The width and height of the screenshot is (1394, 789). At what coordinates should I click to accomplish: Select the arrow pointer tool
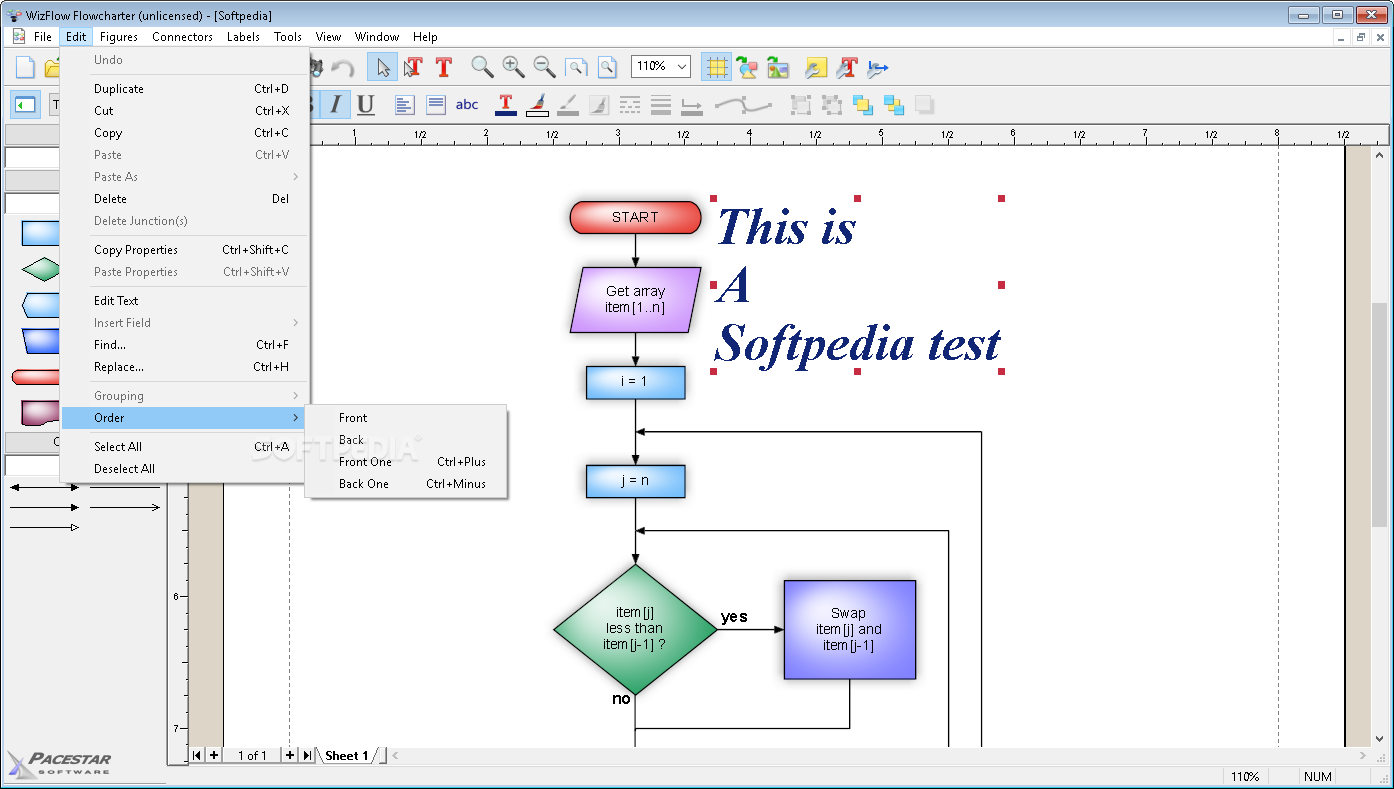pos(381,67)
